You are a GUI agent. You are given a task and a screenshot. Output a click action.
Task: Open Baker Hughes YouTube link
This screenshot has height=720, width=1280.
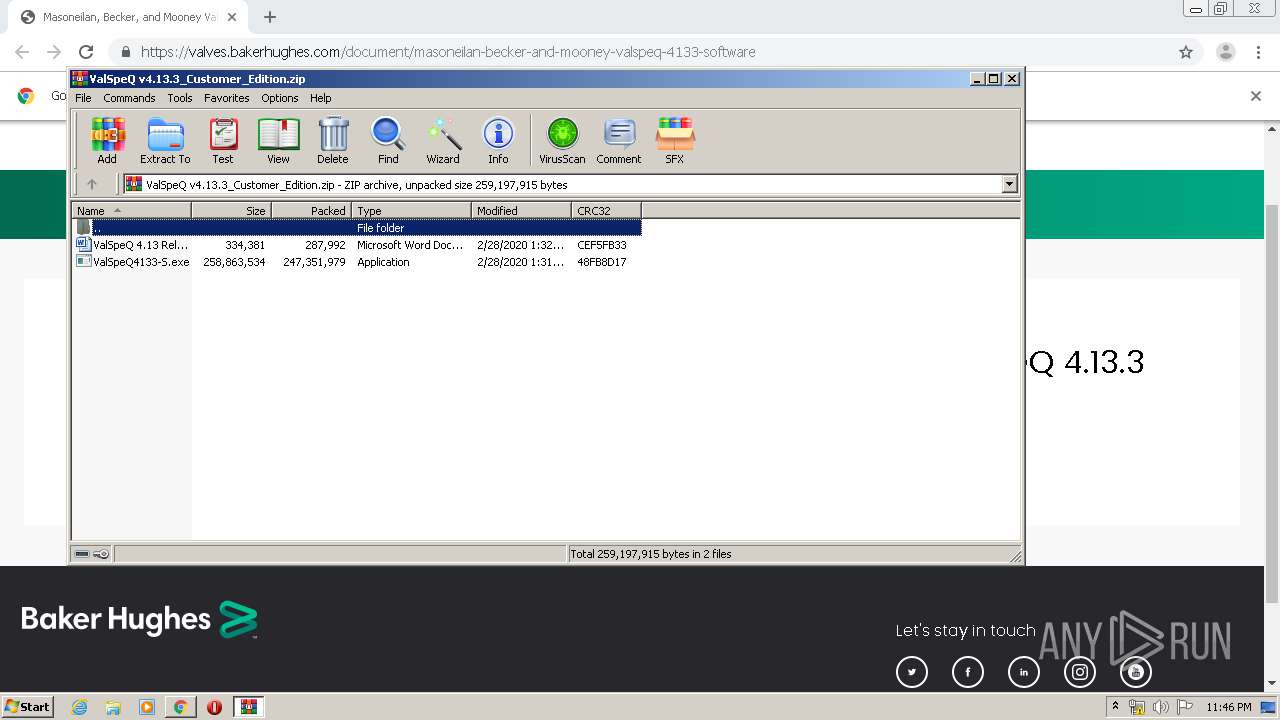(x=1136, y=672)
